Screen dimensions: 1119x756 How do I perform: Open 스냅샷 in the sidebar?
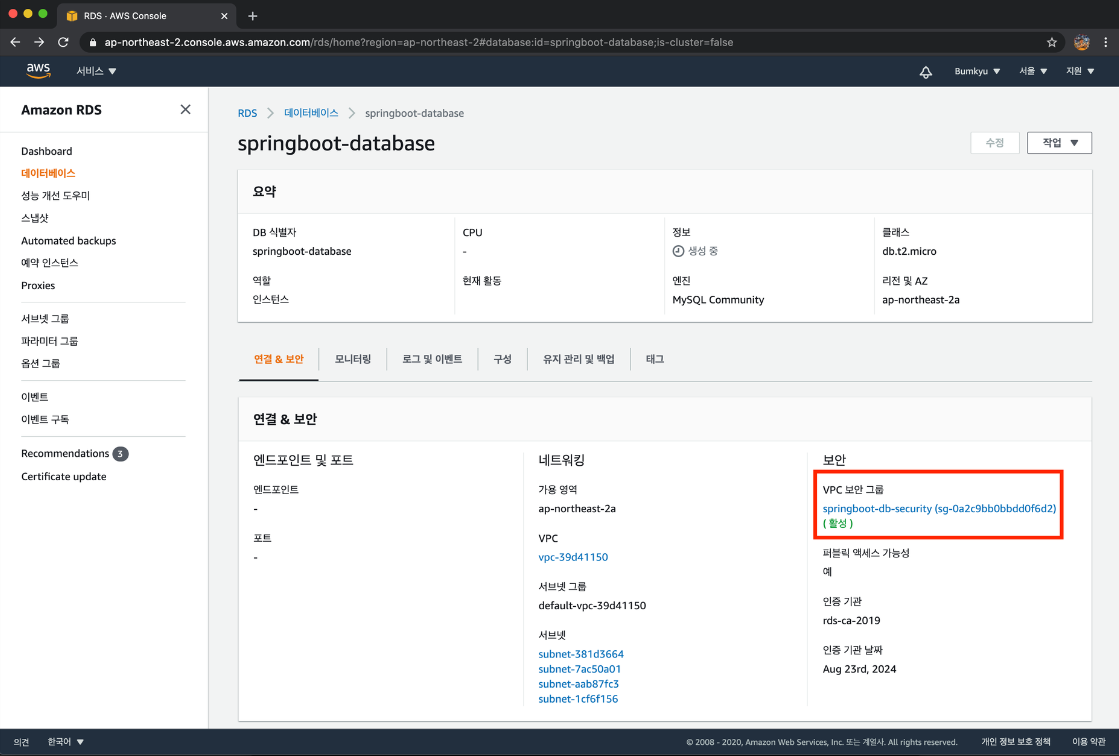tap(34, 218)
